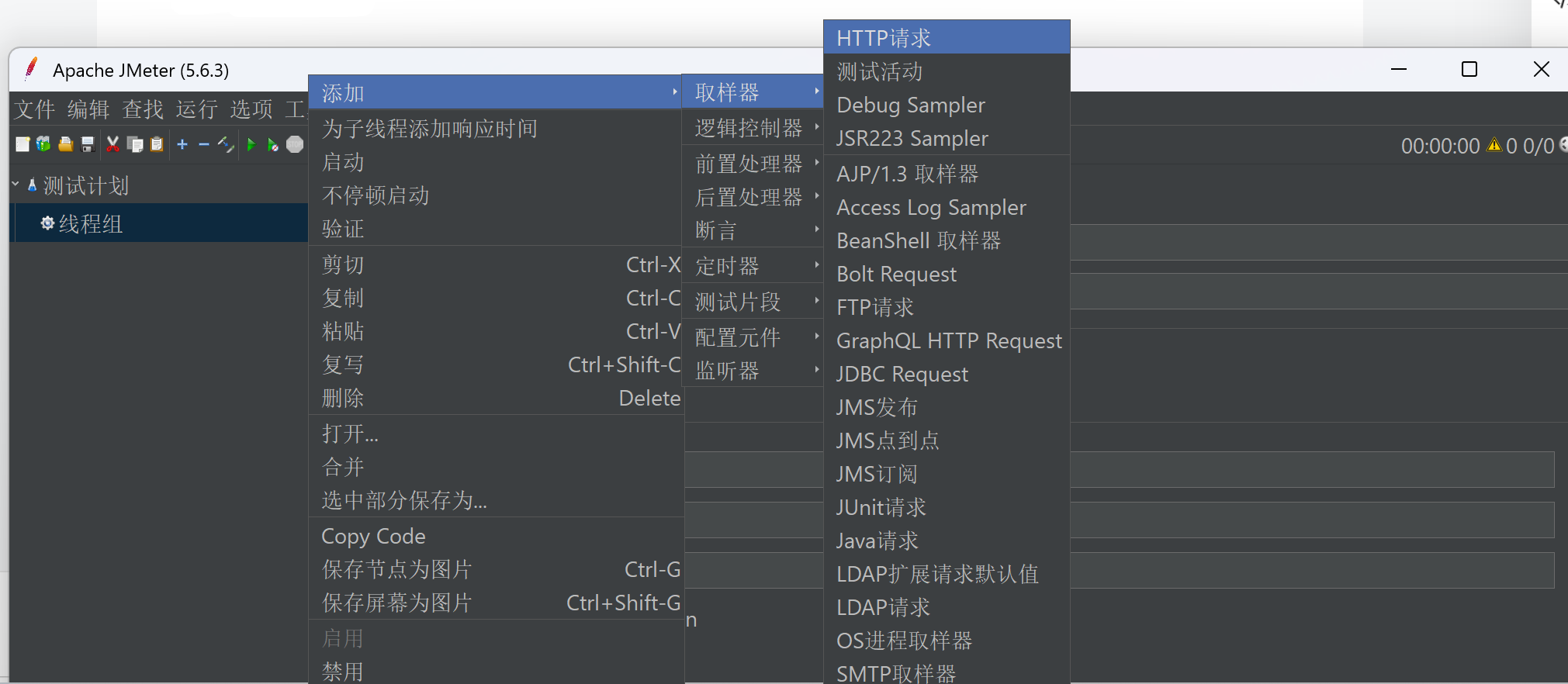Add a JSR223 Sampler
Viewport: 1568px width, 684px height.
pos(947,138)
